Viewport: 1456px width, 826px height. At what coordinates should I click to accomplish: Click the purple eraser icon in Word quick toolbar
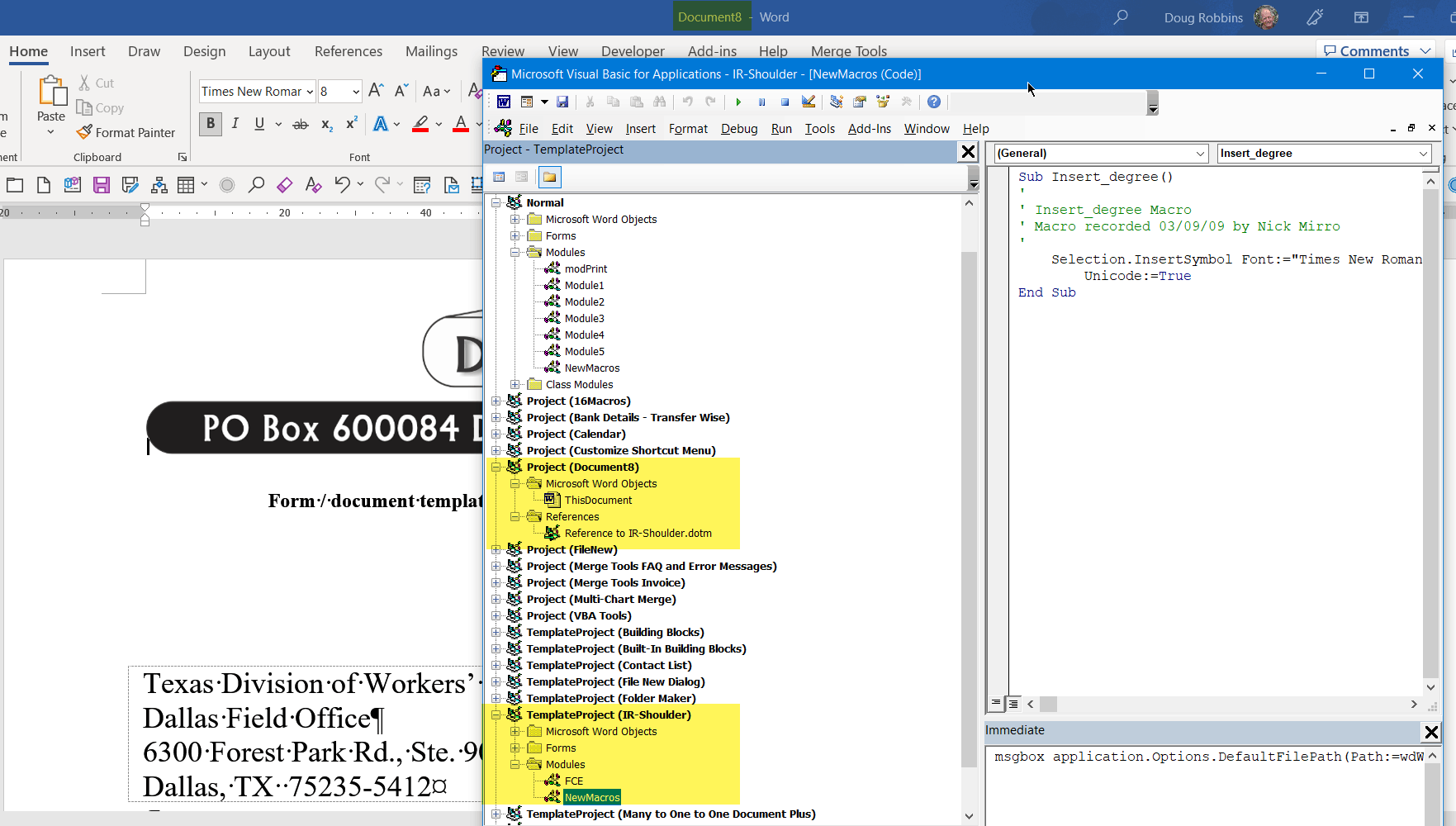click(x=284, y=185)
